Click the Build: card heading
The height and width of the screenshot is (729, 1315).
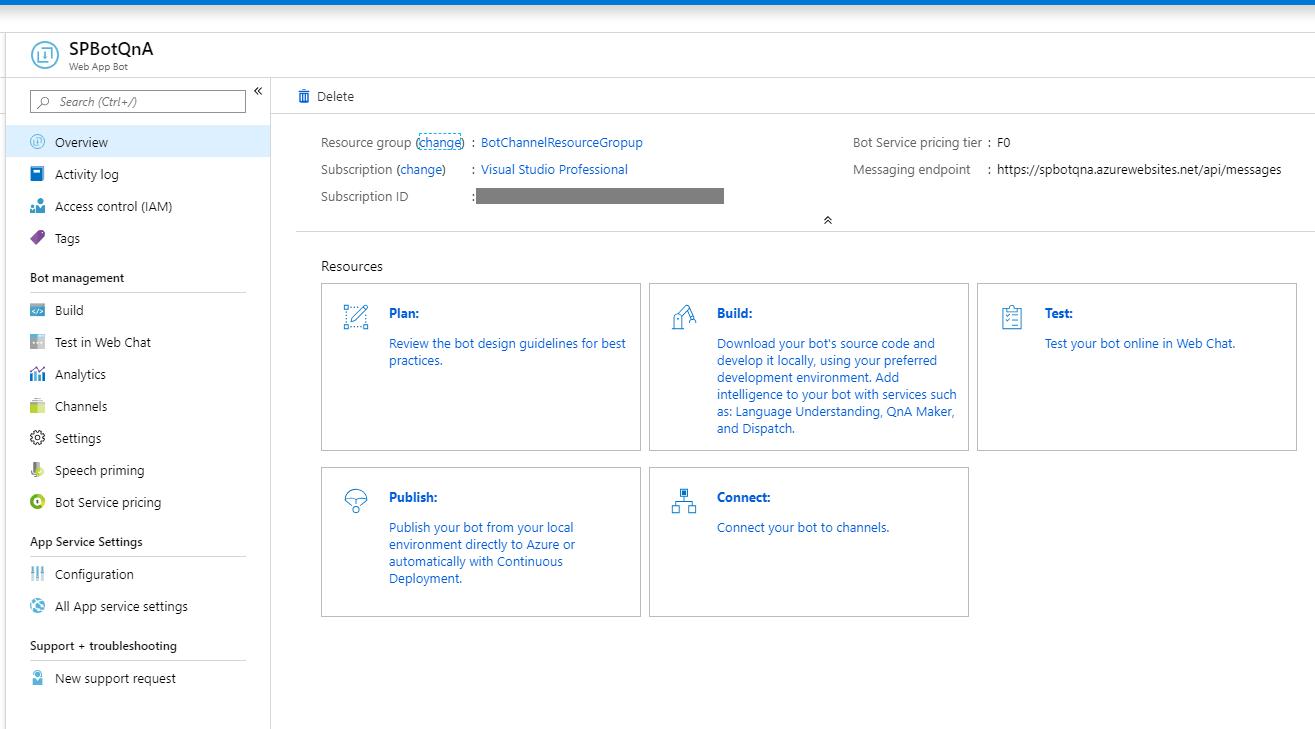point(735,313)
